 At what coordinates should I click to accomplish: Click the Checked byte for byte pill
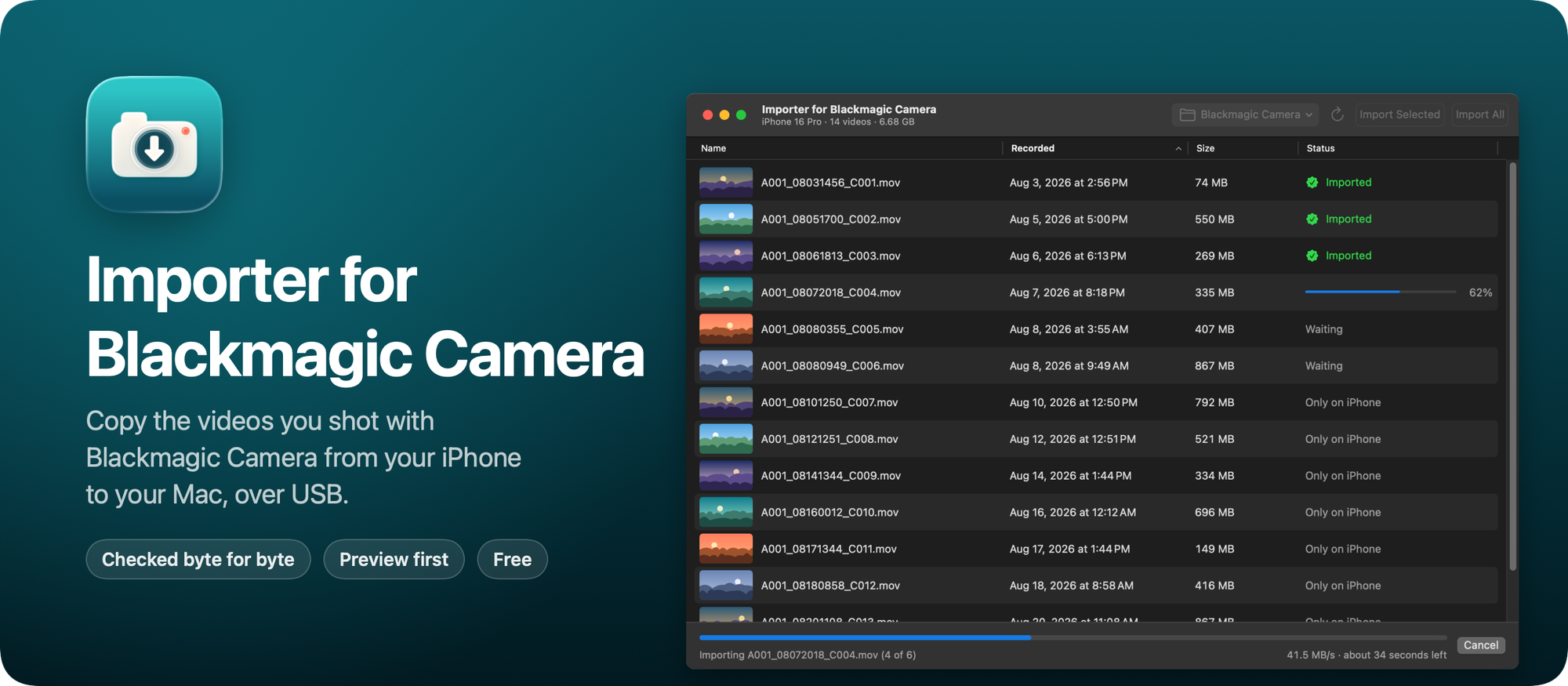(198, 559)
